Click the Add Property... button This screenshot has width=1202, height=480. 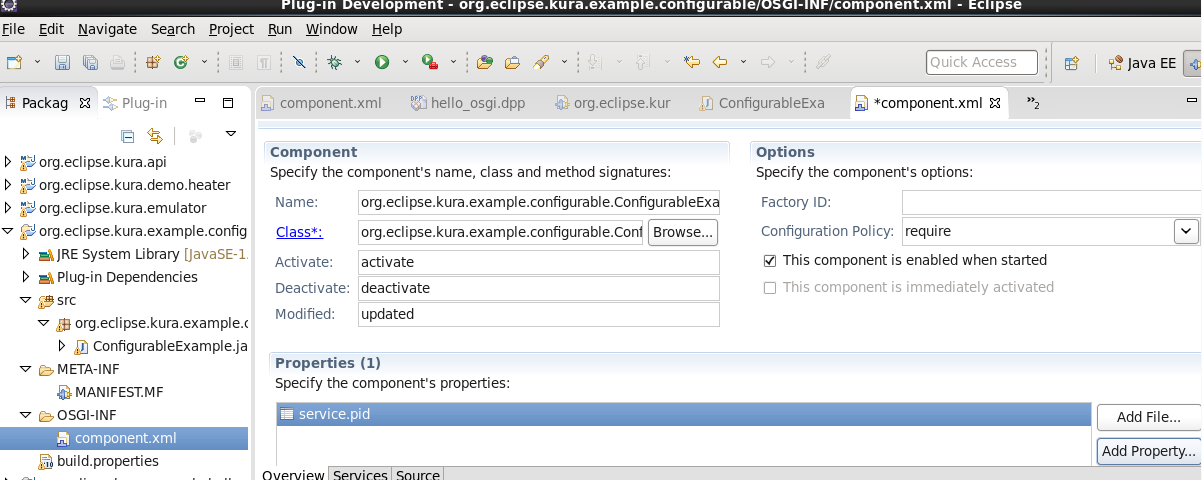[x=1148, y=451]
